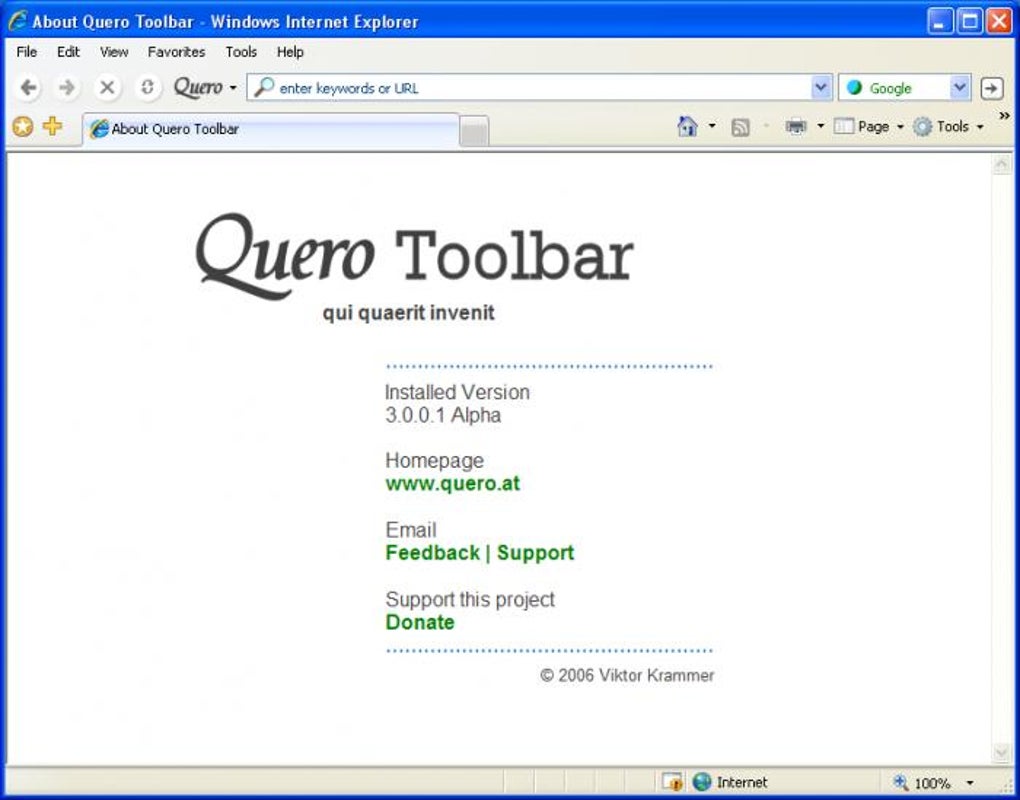Close the Internet Explorer window
1020x800 pixels.
(x=999, y=21)
